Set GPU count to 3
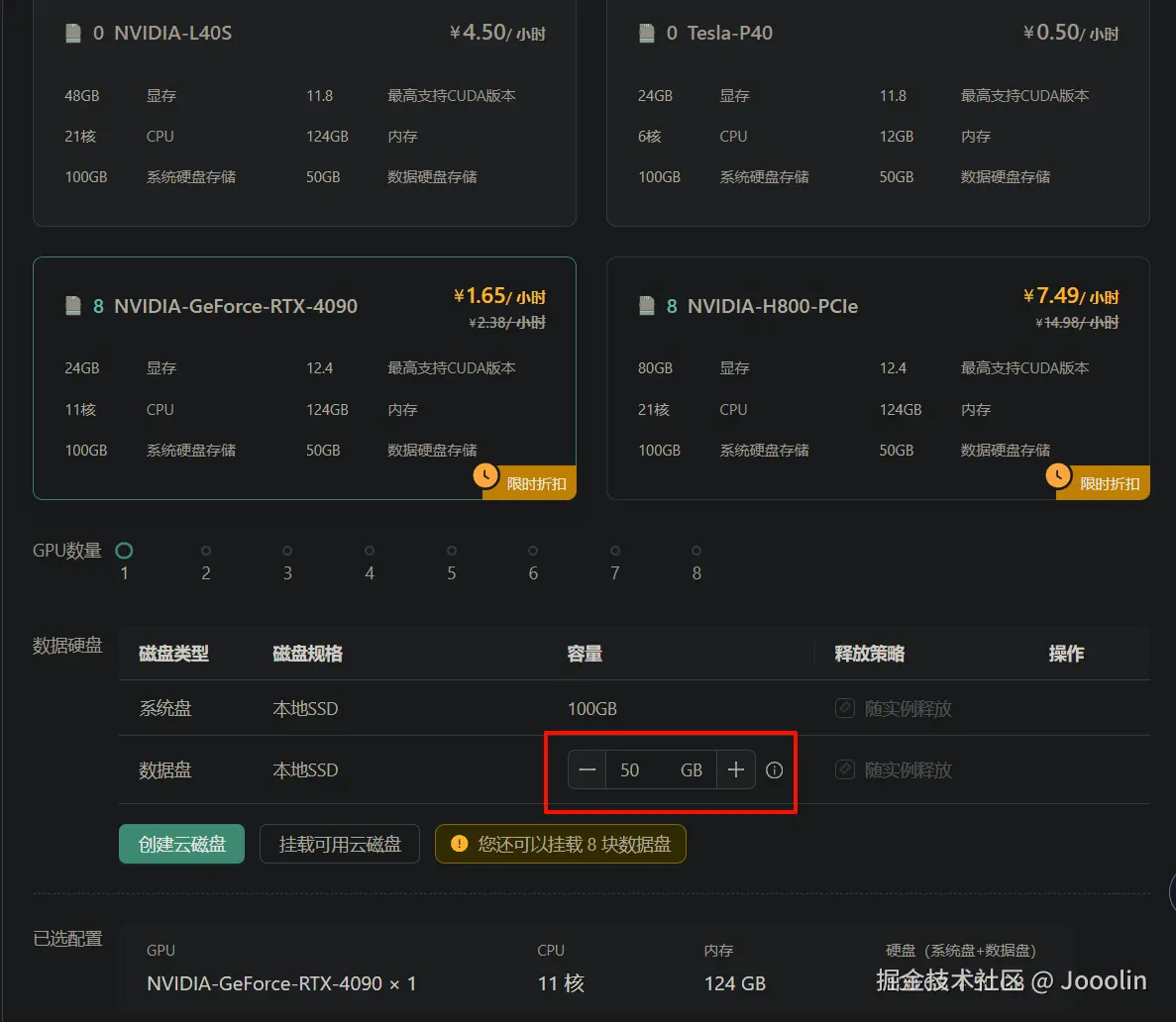The image size is (1176, 1022). (x=287, y=552)
